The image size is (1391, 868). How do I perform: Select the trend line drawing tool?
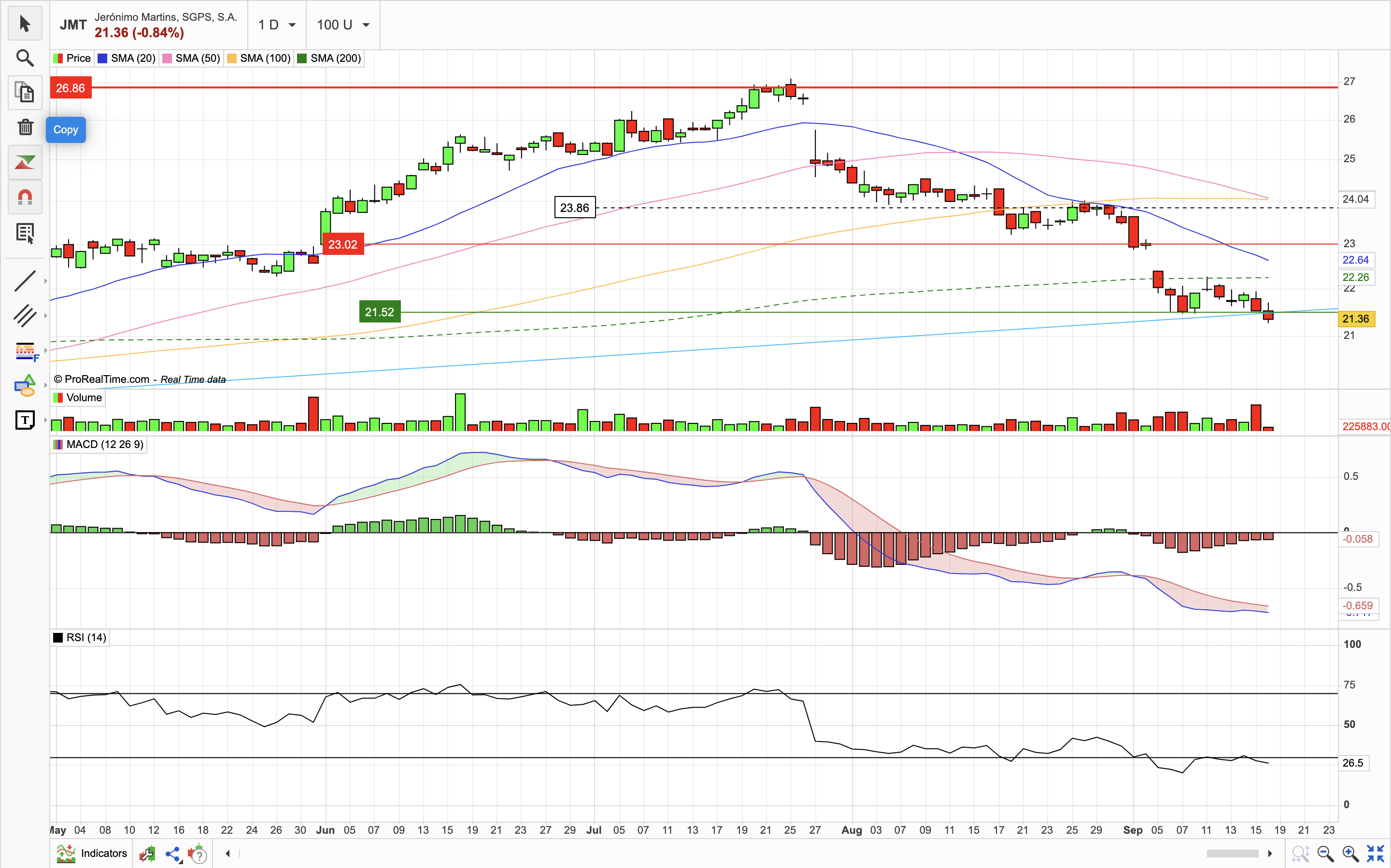(25, 280)
